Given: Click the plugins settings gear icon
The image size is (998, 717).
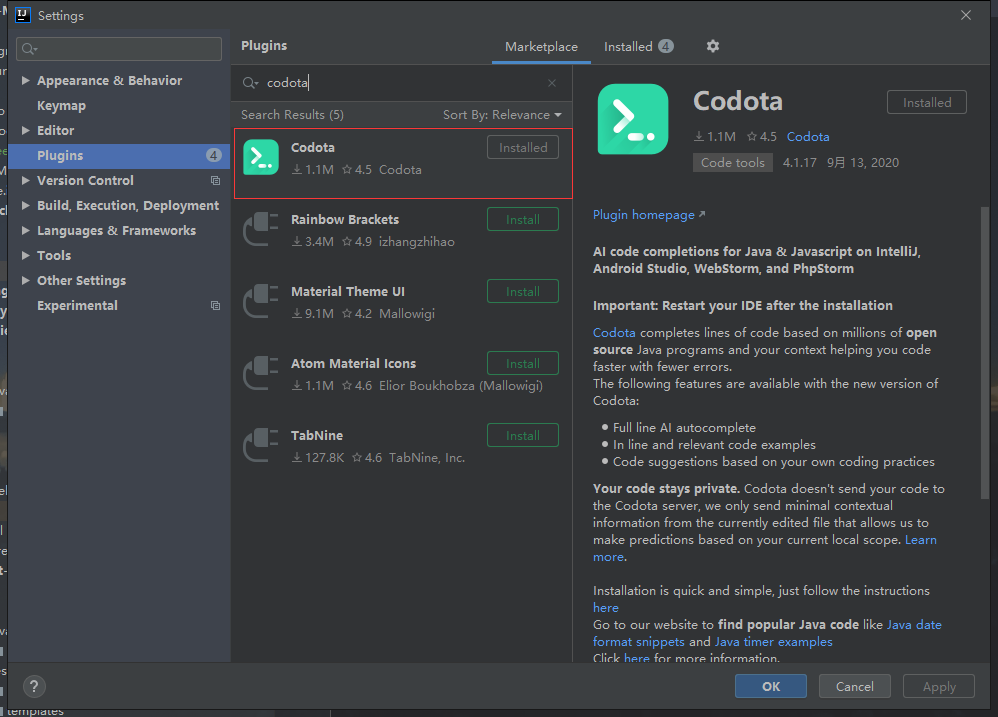Looking at the screenshot, I should [x=713, y=46].
